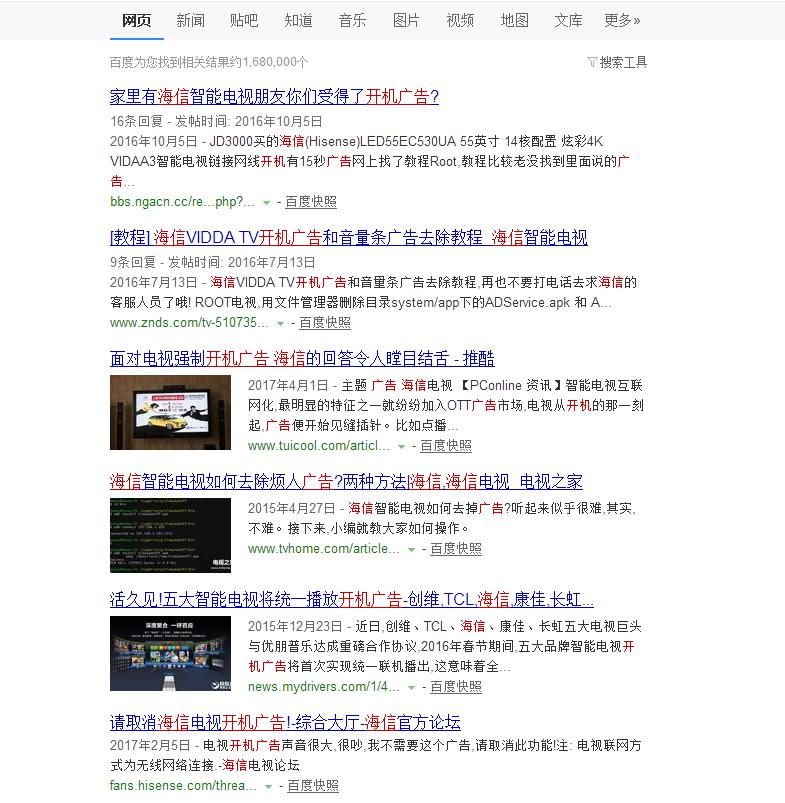
Task: Switch to the 图片 tab
Action: pyautogui.click(x=406, y=20)
